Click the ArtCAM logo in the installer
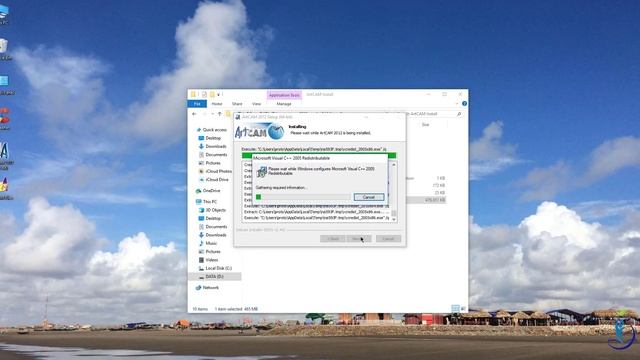 pyautogui.click(x=260, y=132)
